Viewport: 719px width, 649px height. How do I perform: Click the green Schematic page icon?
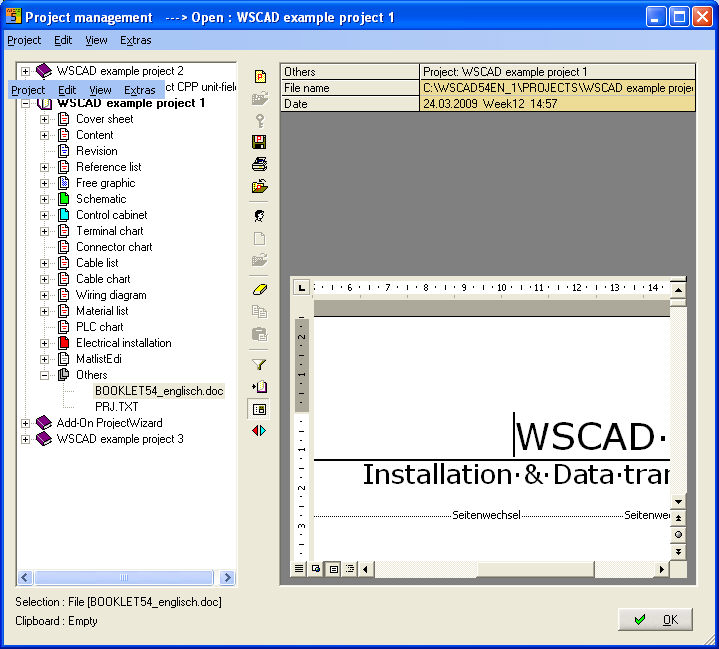click(x=64, y=199)
